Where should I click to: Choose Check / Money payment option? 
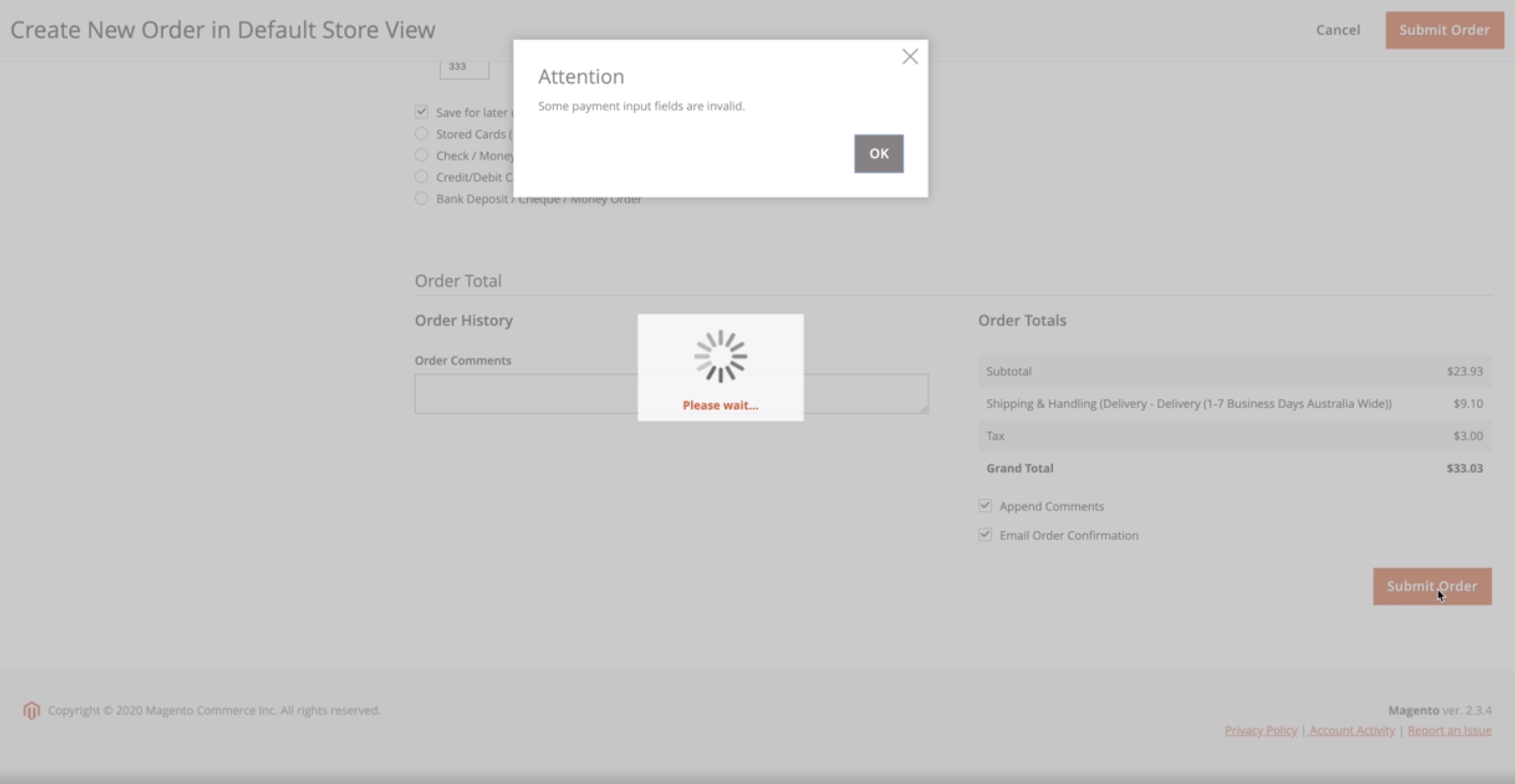421,155
